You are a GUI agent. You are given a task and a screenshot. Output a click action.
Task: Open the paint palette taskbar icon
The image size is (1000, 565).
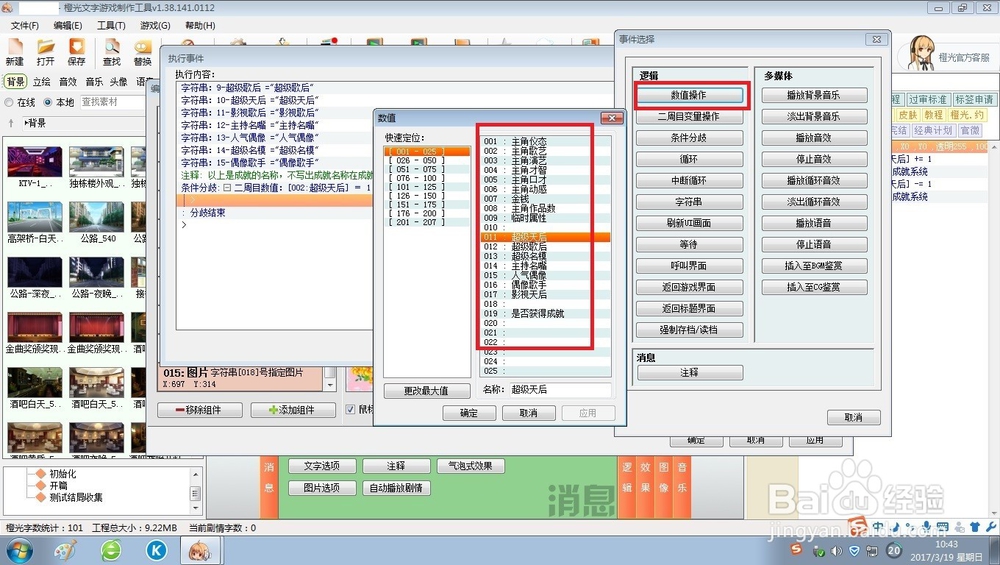pos(64,550)
